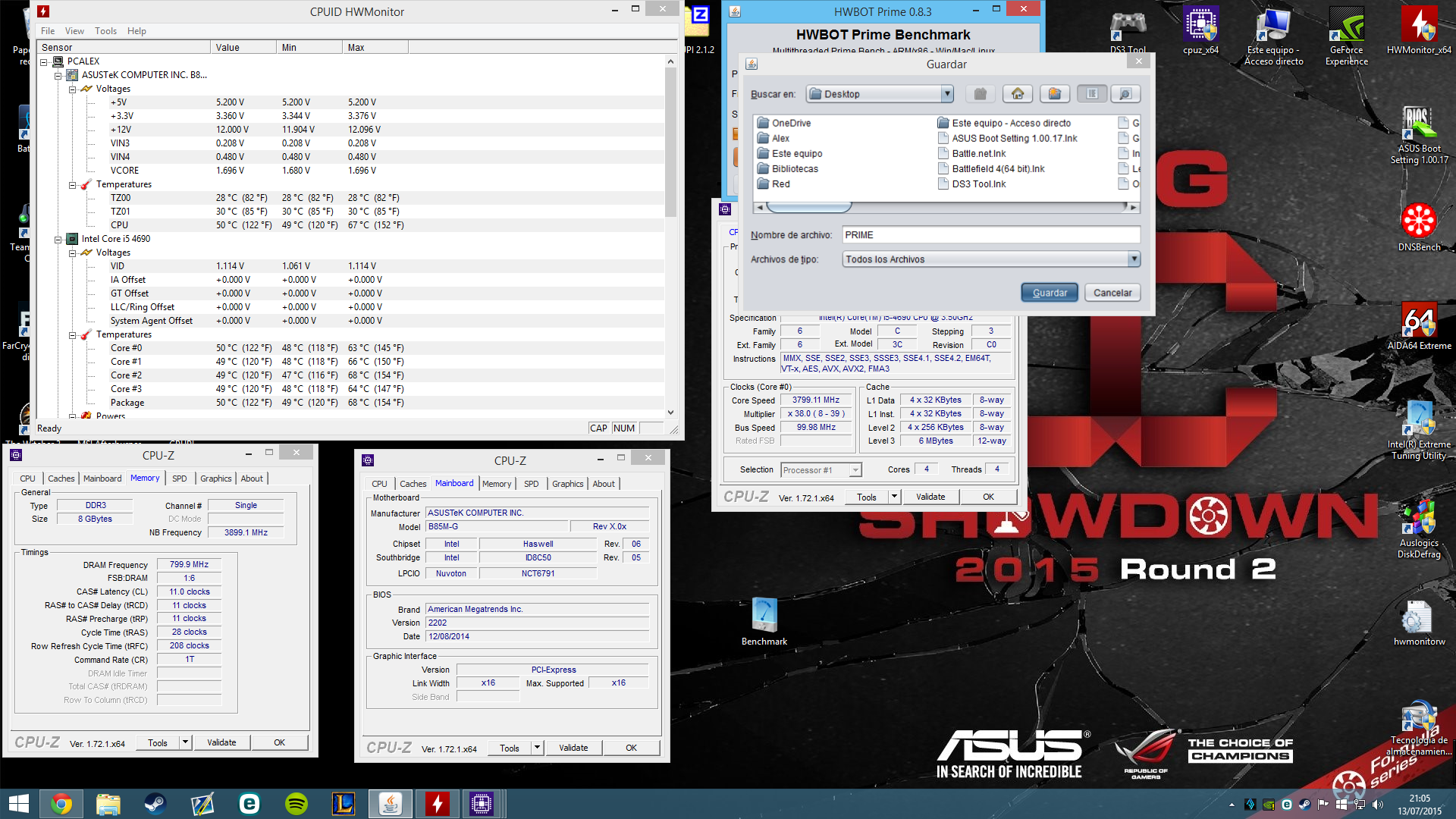Show hidden tray icons arrow
The height and width of the screenshot is (819, 1456).
tap(1232, 805)
